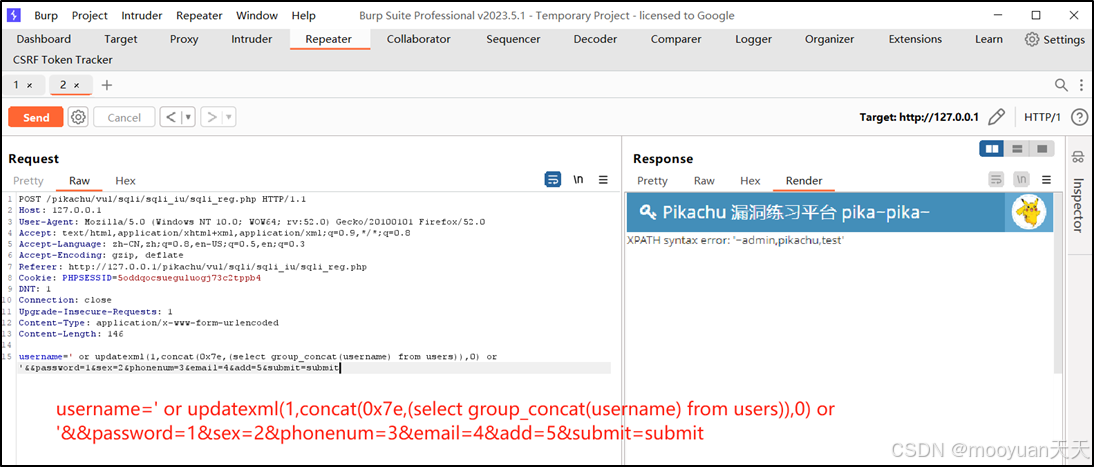Switch to the Intruder tool tab
This screenshot has width=1094, height=467.
[252, 39]
